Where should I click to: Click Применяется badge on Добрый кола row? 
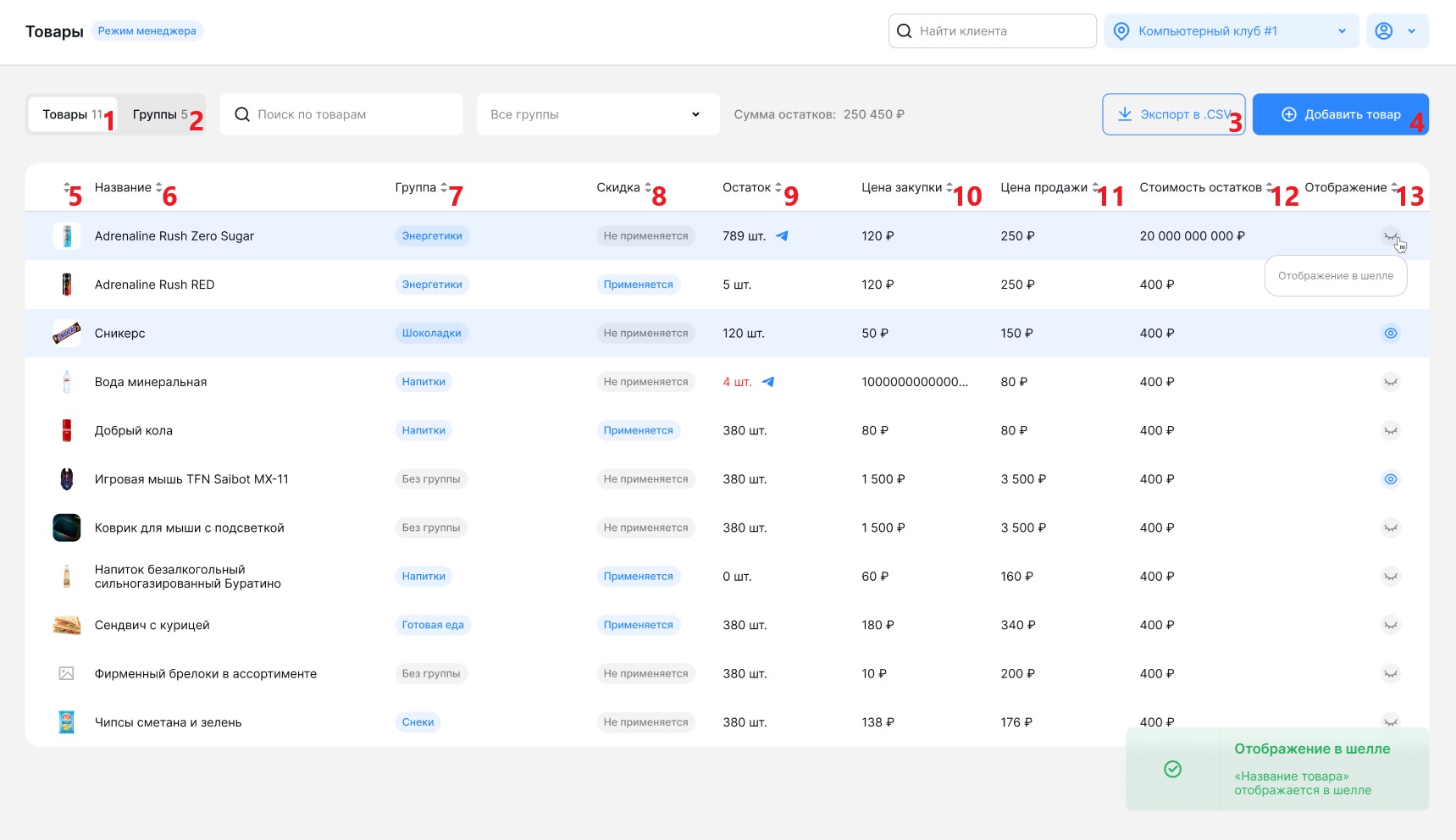click(x=639, y=430)
